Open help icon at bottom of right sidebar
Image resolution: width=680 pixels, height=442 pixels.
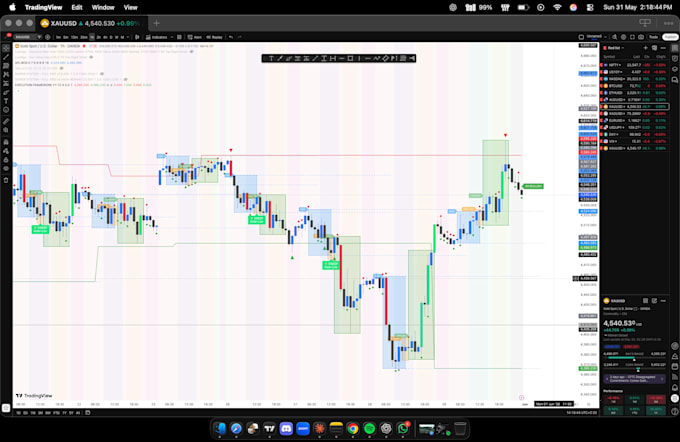point(675,411)
